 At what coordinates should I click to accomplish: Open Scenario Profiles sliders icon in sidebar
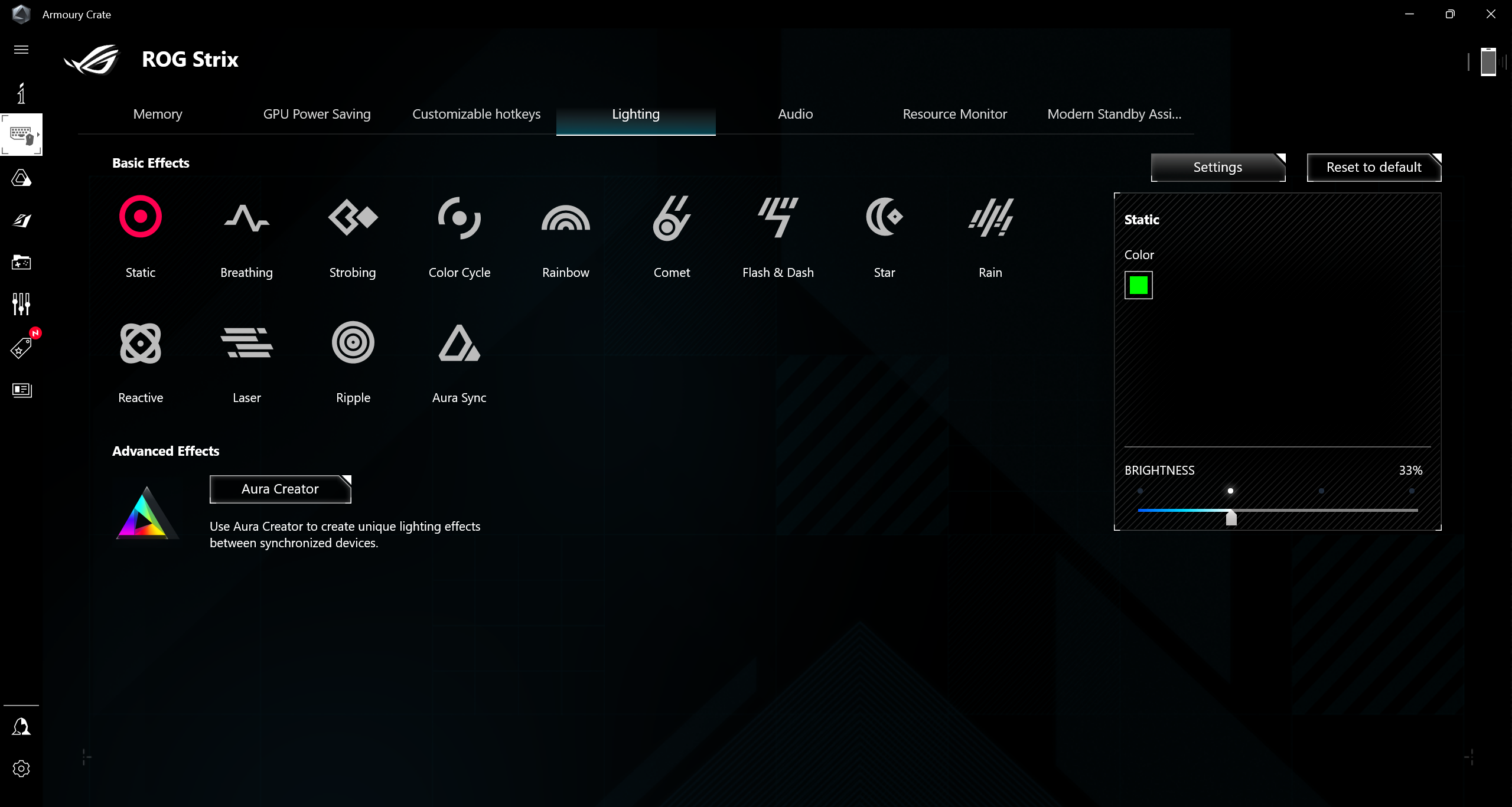[21, 304]
